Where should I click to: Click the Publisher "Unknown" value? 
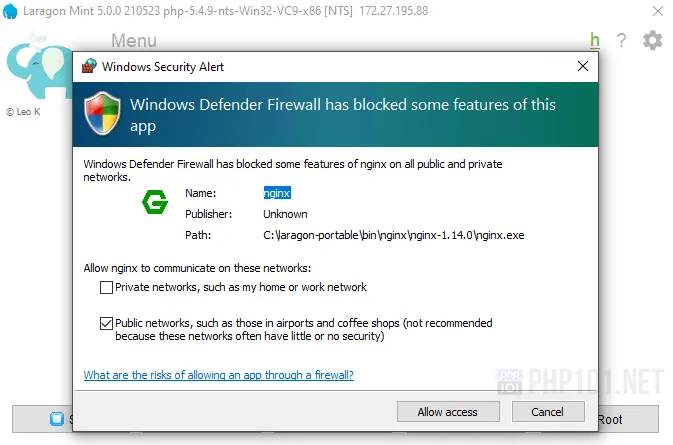(x=285, y=214)
